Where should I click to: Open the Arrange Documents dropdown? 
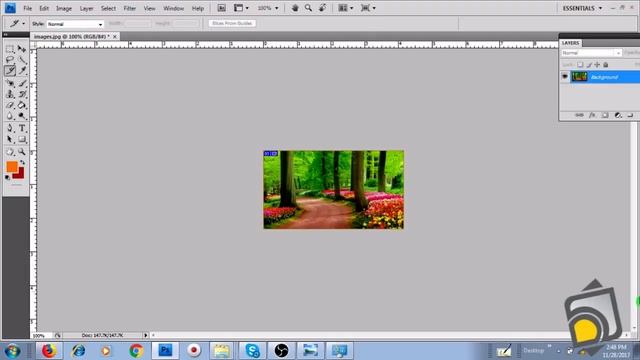tap(345, 8)
